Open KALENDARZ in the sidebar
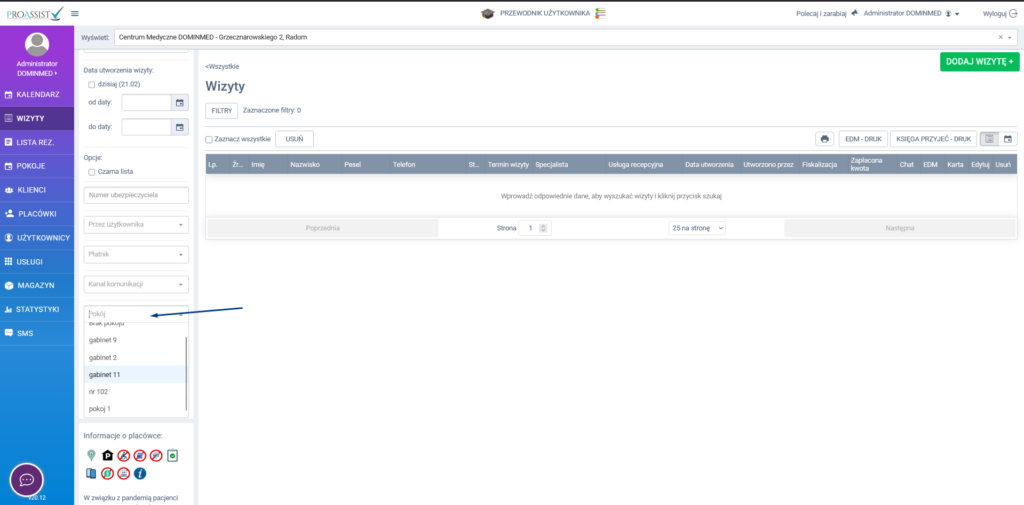Screen dimensions: 1024x505 click(37, 94)
